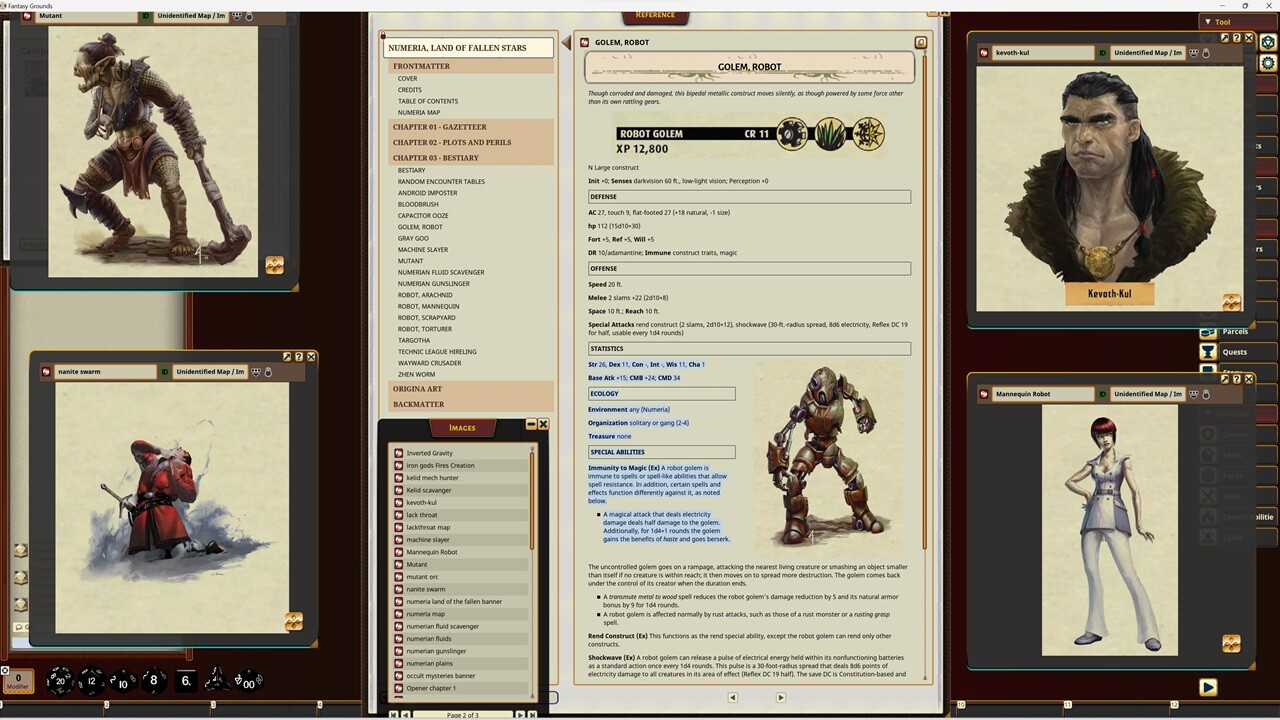Open toolbar on nanite swarm image
1280x720 pixels.
(x=287, y=357)
